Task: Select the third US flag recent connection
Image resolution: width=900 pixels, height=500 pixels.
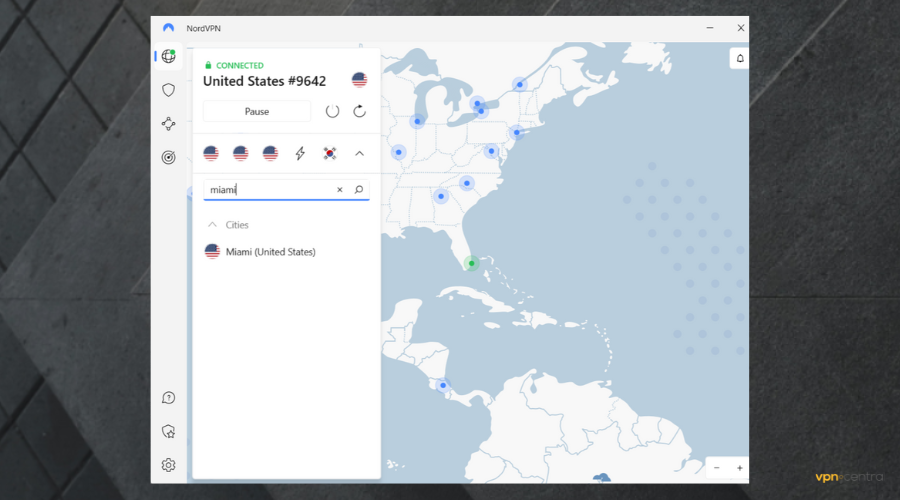Action: [270, 153]
